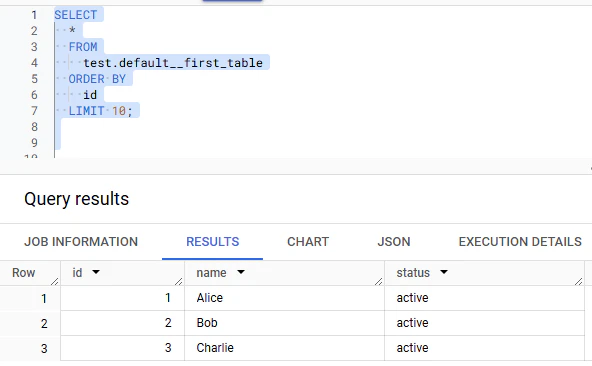Click the Query results heading
592x366 pixels.
(x=77, y=199)
